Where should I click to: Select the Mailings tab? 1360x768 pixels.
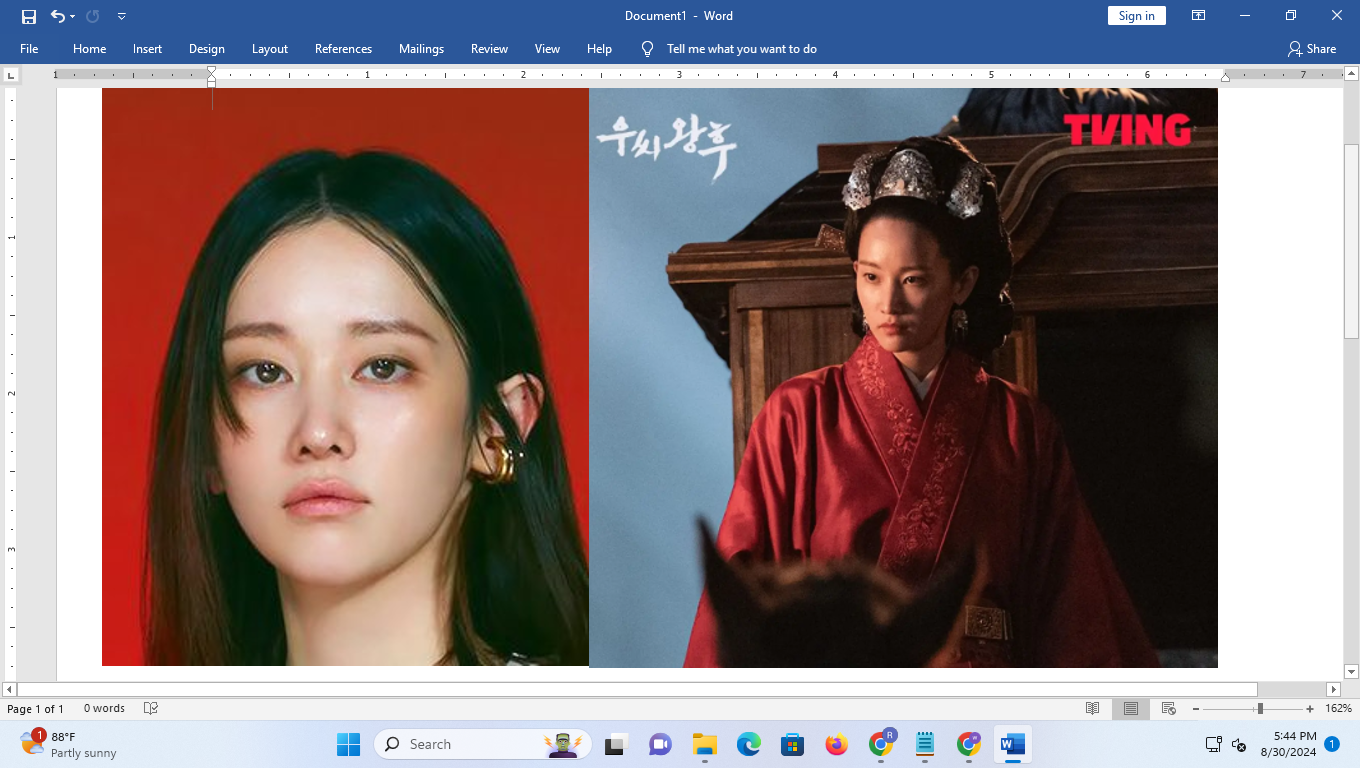point(421,49)
